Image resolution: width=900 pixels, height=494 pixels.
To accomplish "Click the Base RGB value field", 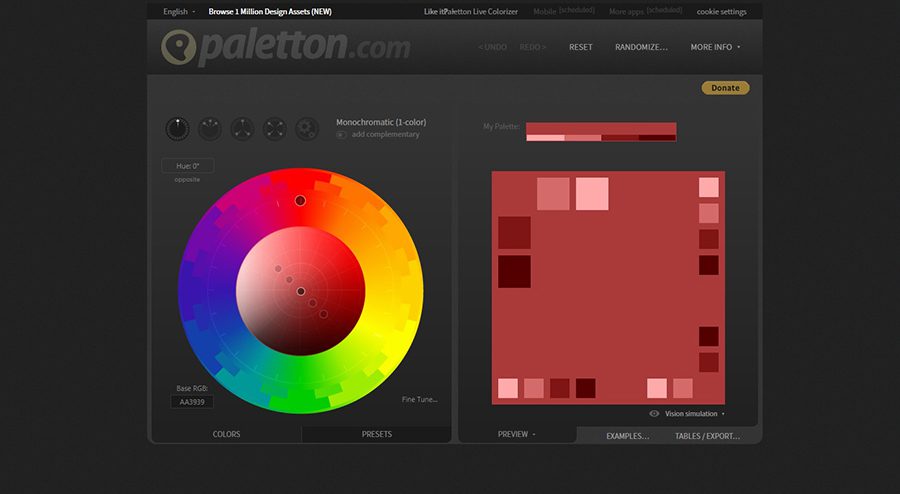I will (x=191, y=401).
